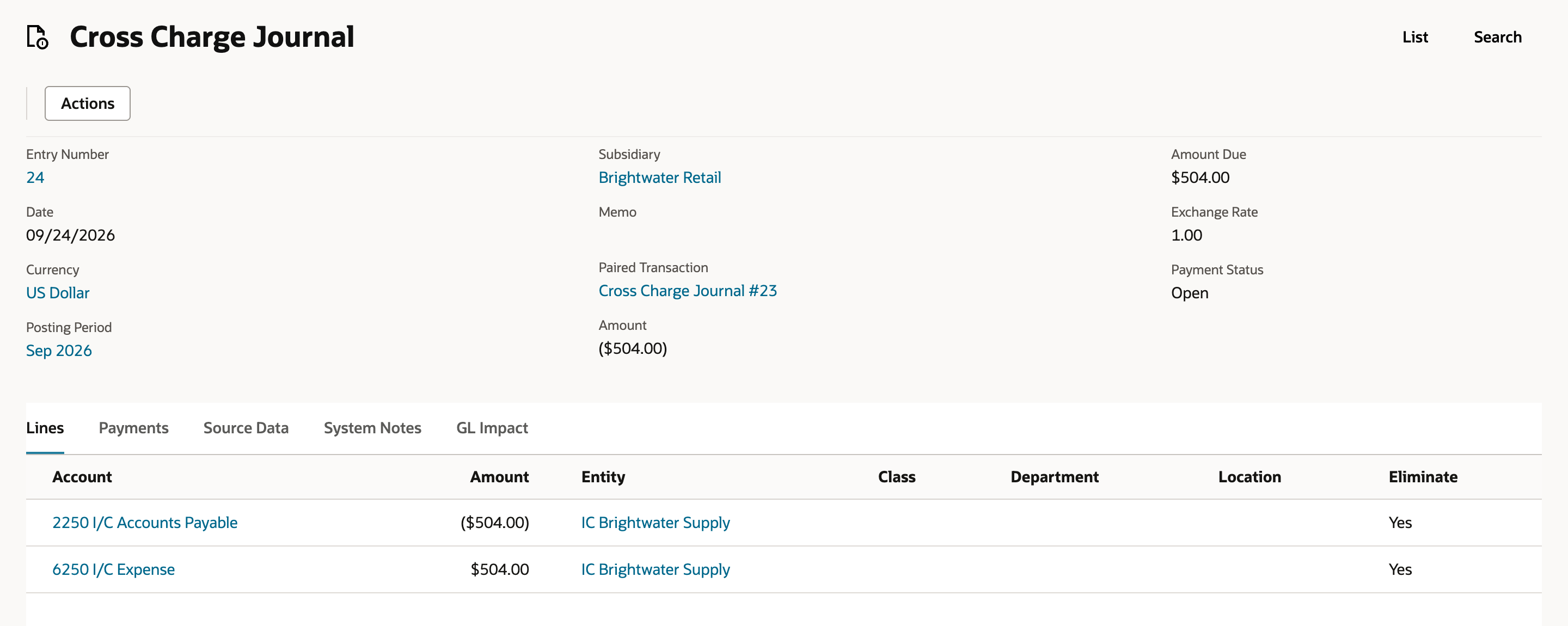Click Eliminate Yes in I/C Expense row
This screenshot has height=626, width=1568.
[1400, 569]
